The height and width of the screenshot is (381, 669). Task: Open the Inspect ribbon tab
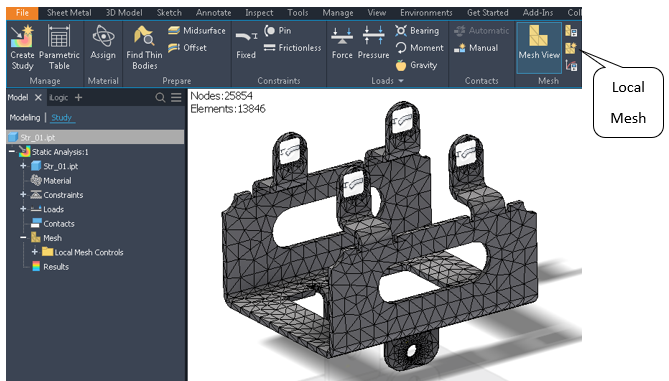259,13
